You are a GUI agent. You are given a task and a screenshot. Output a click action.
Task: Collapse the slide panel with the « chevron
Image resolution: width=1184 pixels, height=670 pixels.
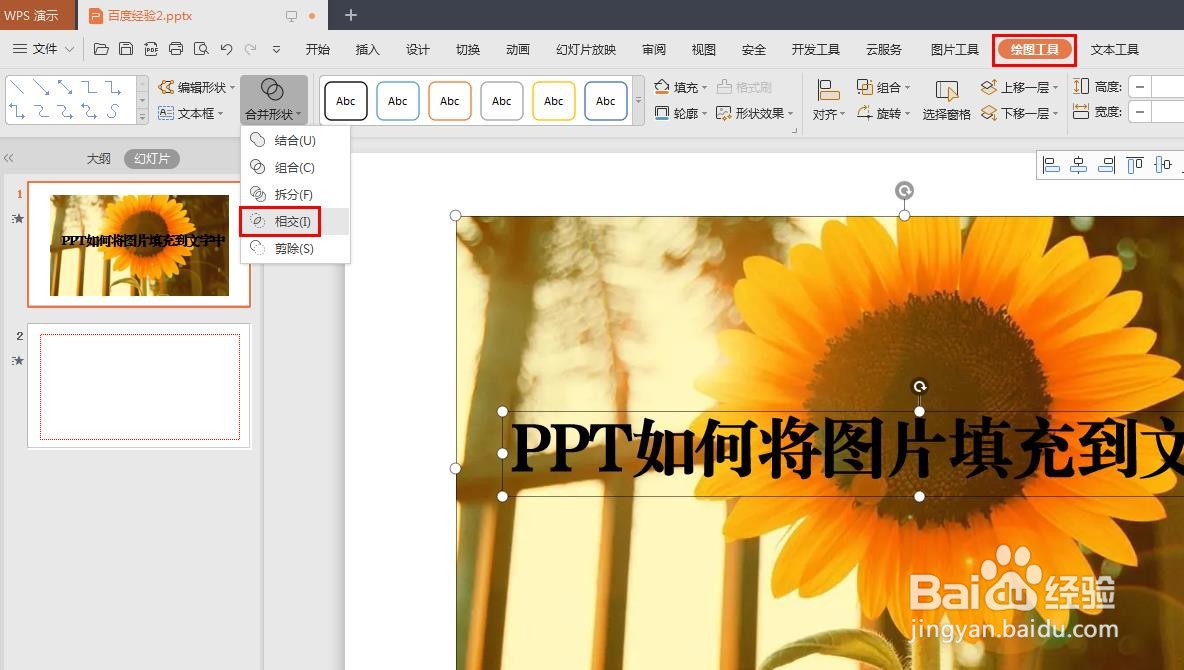pos(10,157)
